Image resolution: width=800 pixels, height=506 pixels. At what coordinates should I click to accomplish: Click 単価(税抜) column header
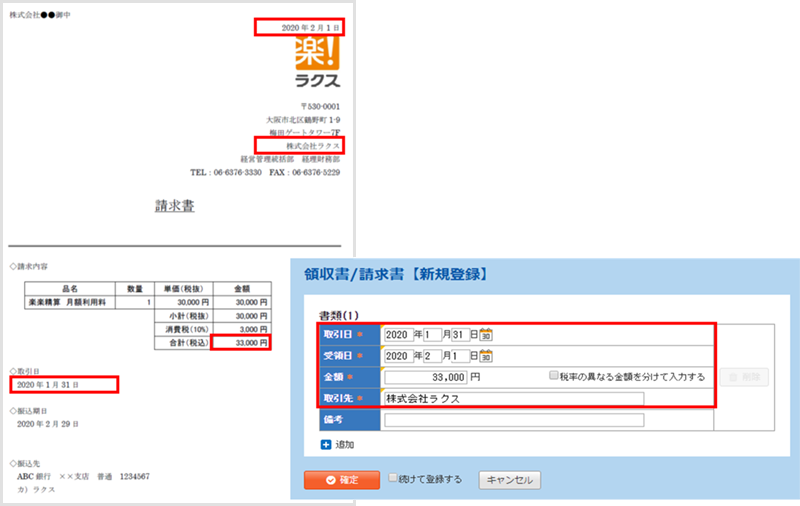184,289
